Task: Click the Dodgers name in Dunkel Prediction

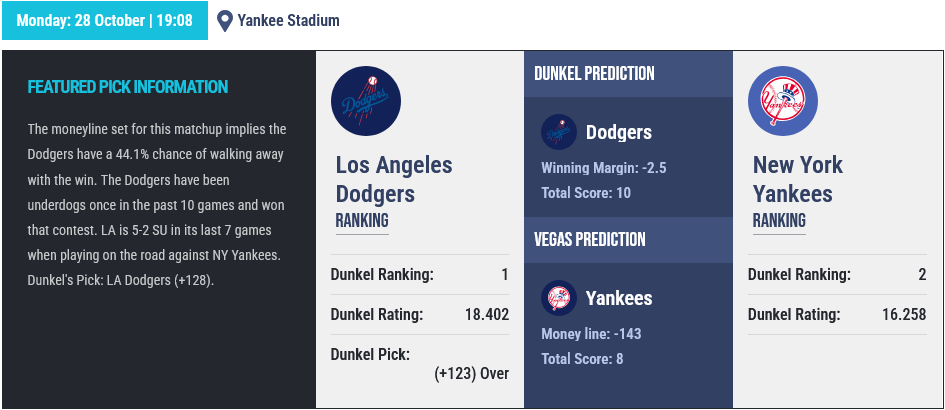Action: point(619,133)
